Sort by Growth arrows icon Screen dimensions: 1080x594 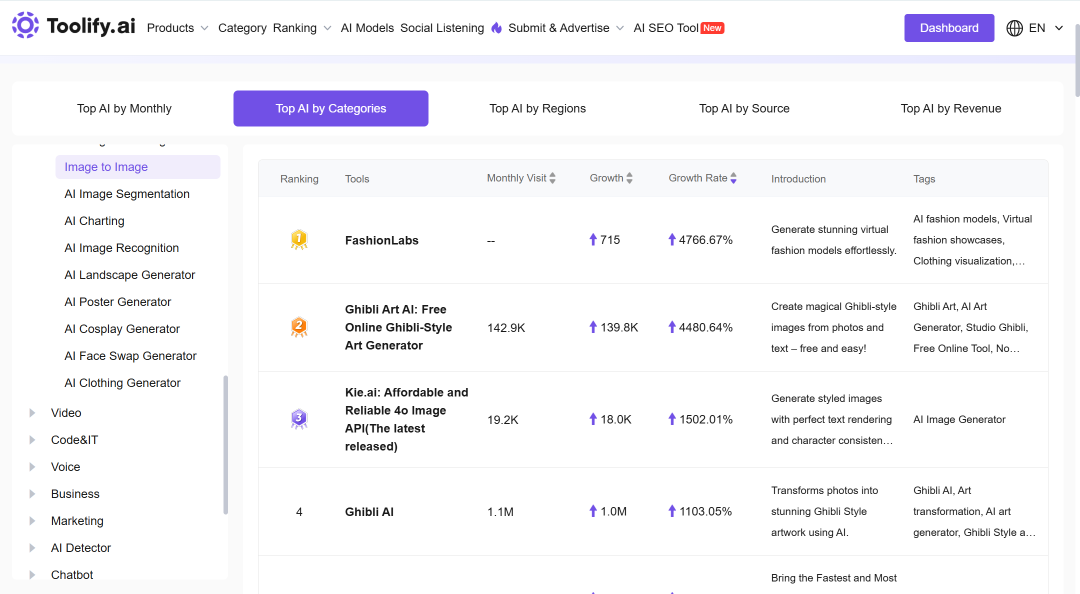[630, 178]
